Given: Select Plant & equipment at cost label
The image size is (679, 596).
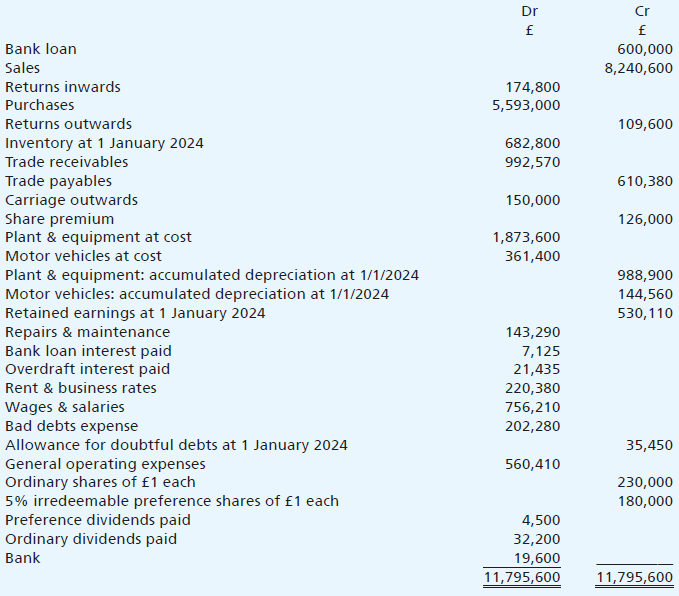Looking at the screenshot, I should 98,237.
